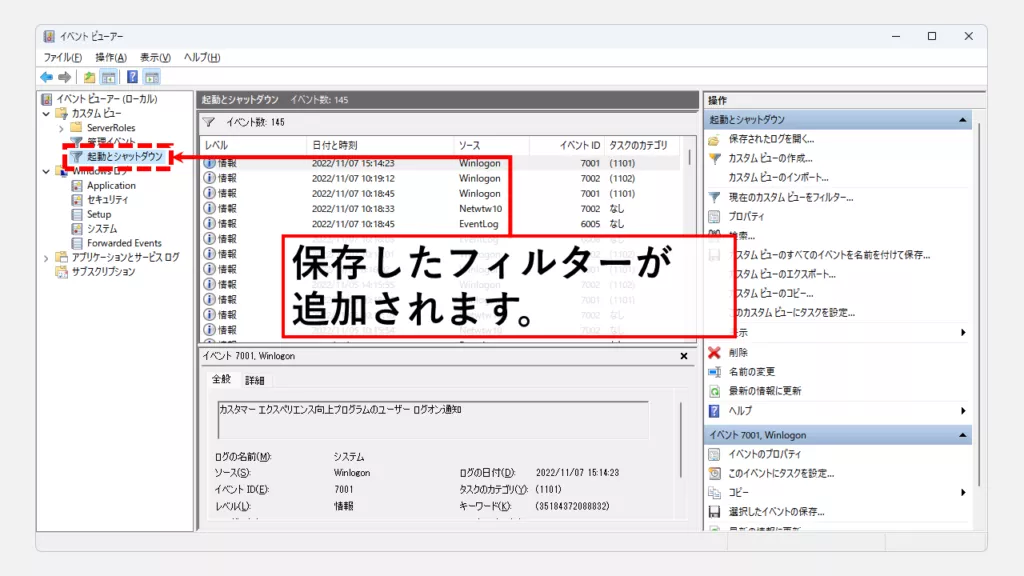Select the セキュリティ log in tree
The height and width of the screenshot is (576, 1024).
tap(107, 200)
